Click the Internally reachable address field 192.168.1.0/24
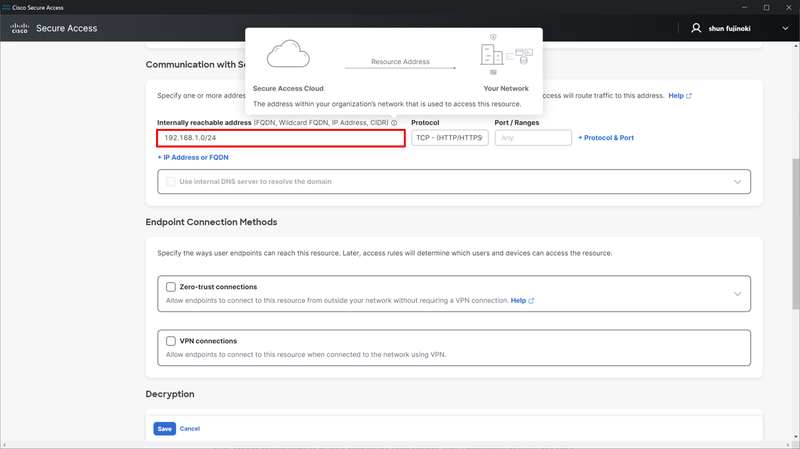 (x=281, y=138)
